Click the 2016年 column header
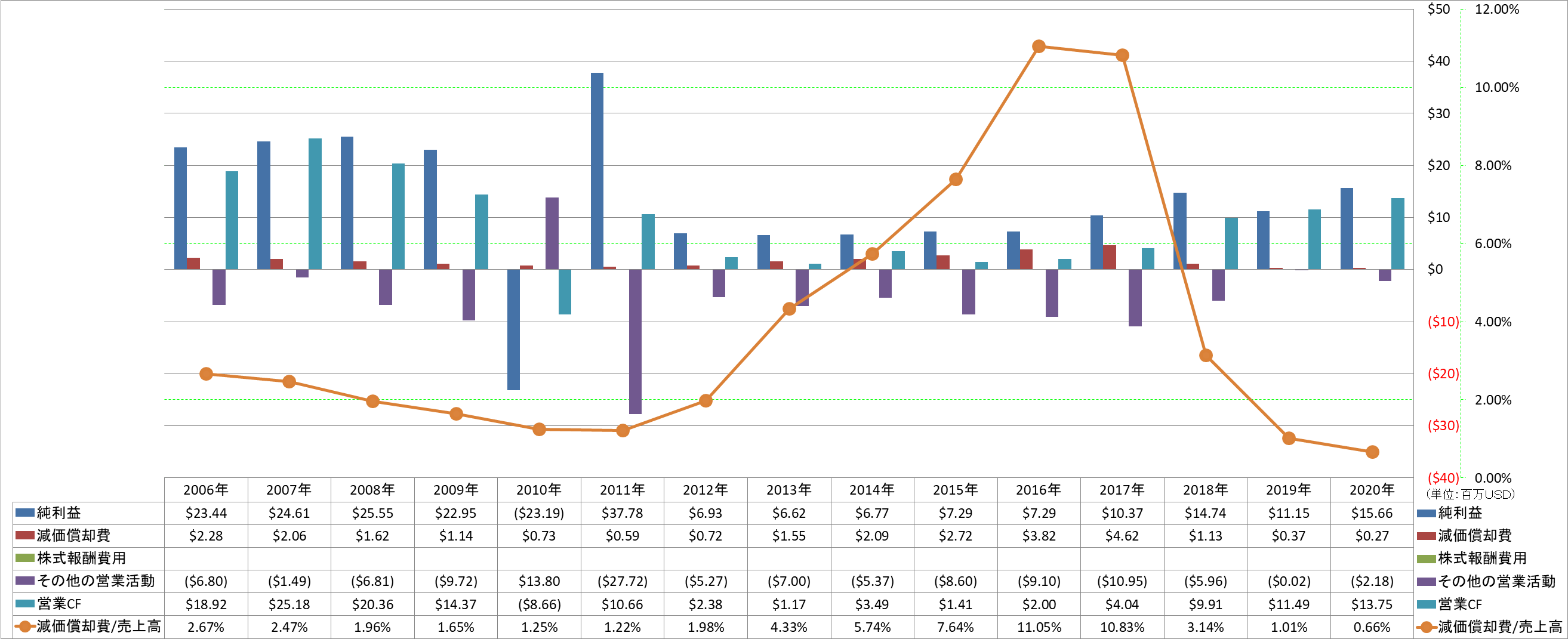 click(x=1039, y=490)
